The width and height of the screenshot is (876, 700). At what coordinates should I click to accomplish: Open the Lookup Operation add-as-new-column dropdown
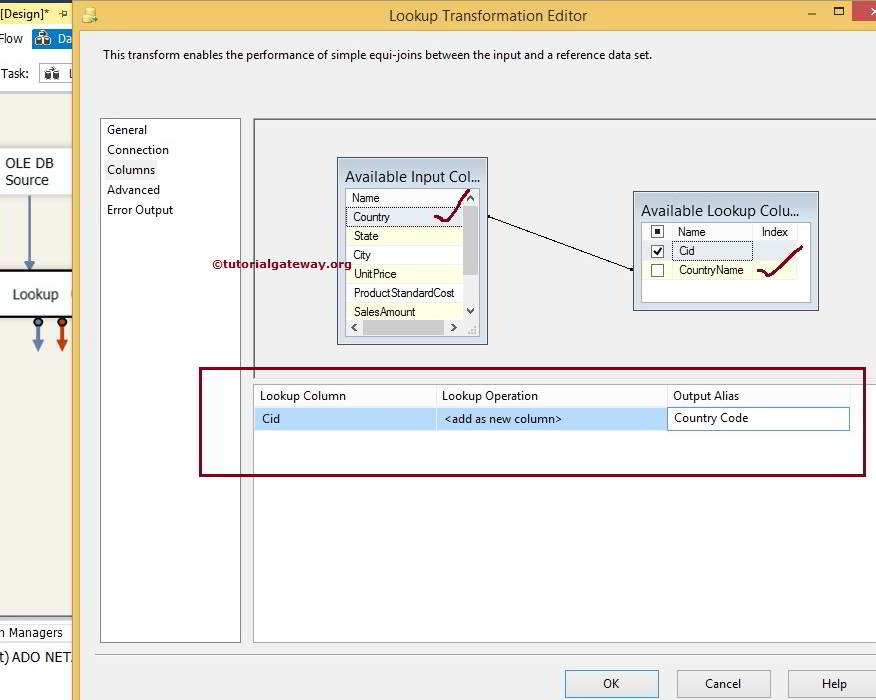click(549, 418)
